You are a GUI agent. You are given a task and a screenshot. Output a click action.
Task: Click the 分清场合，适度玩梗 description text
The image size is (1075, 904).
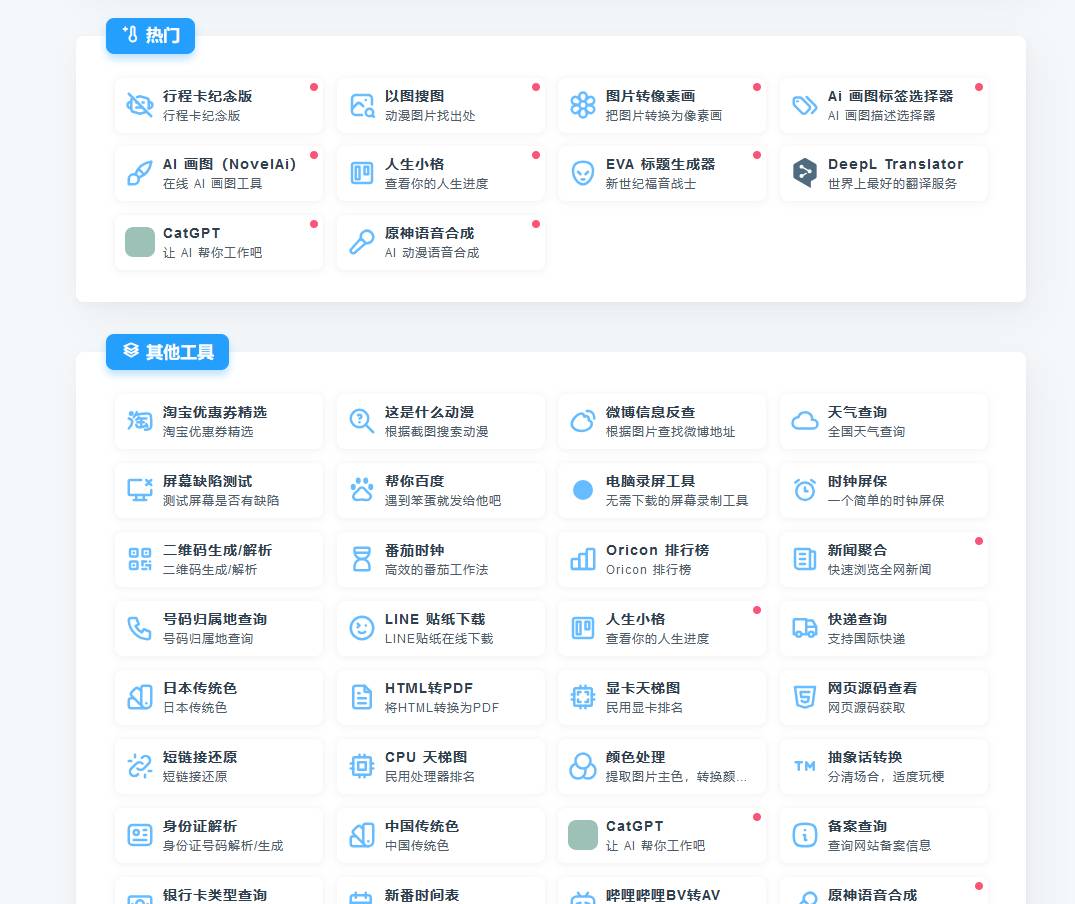[x=886, y=777]
